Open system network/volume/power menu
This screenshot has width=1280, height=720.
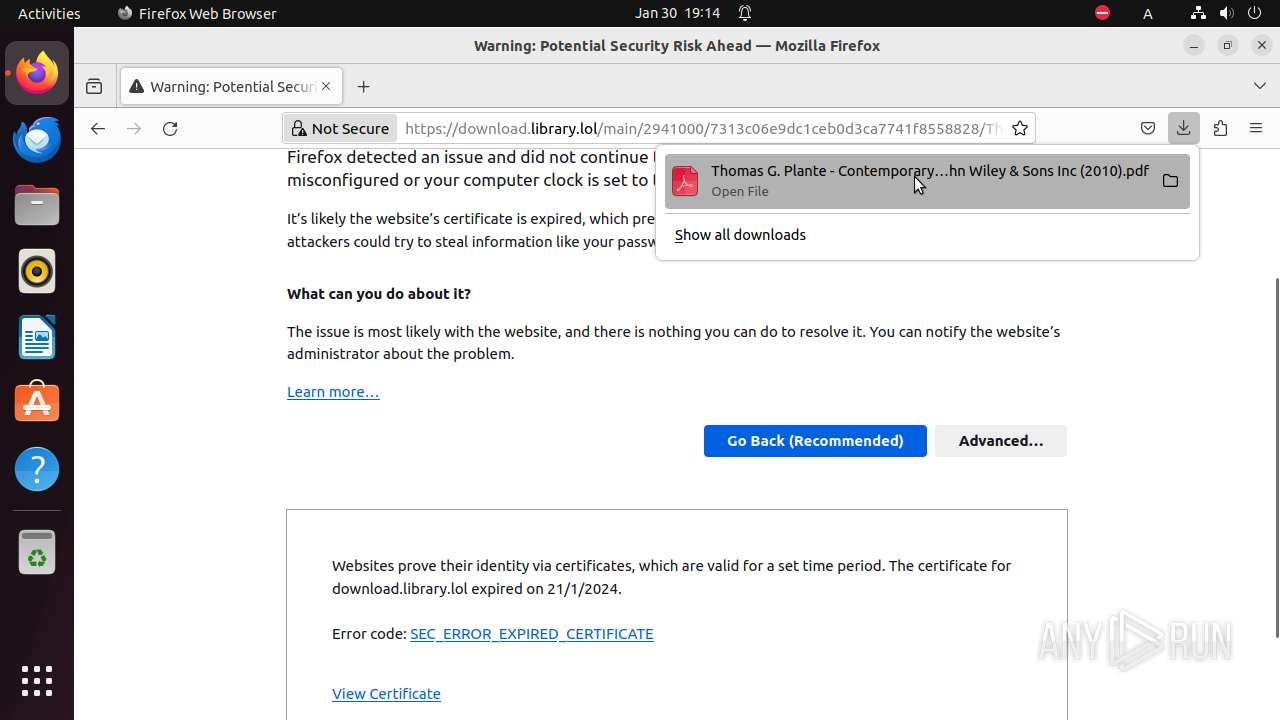1226,13
